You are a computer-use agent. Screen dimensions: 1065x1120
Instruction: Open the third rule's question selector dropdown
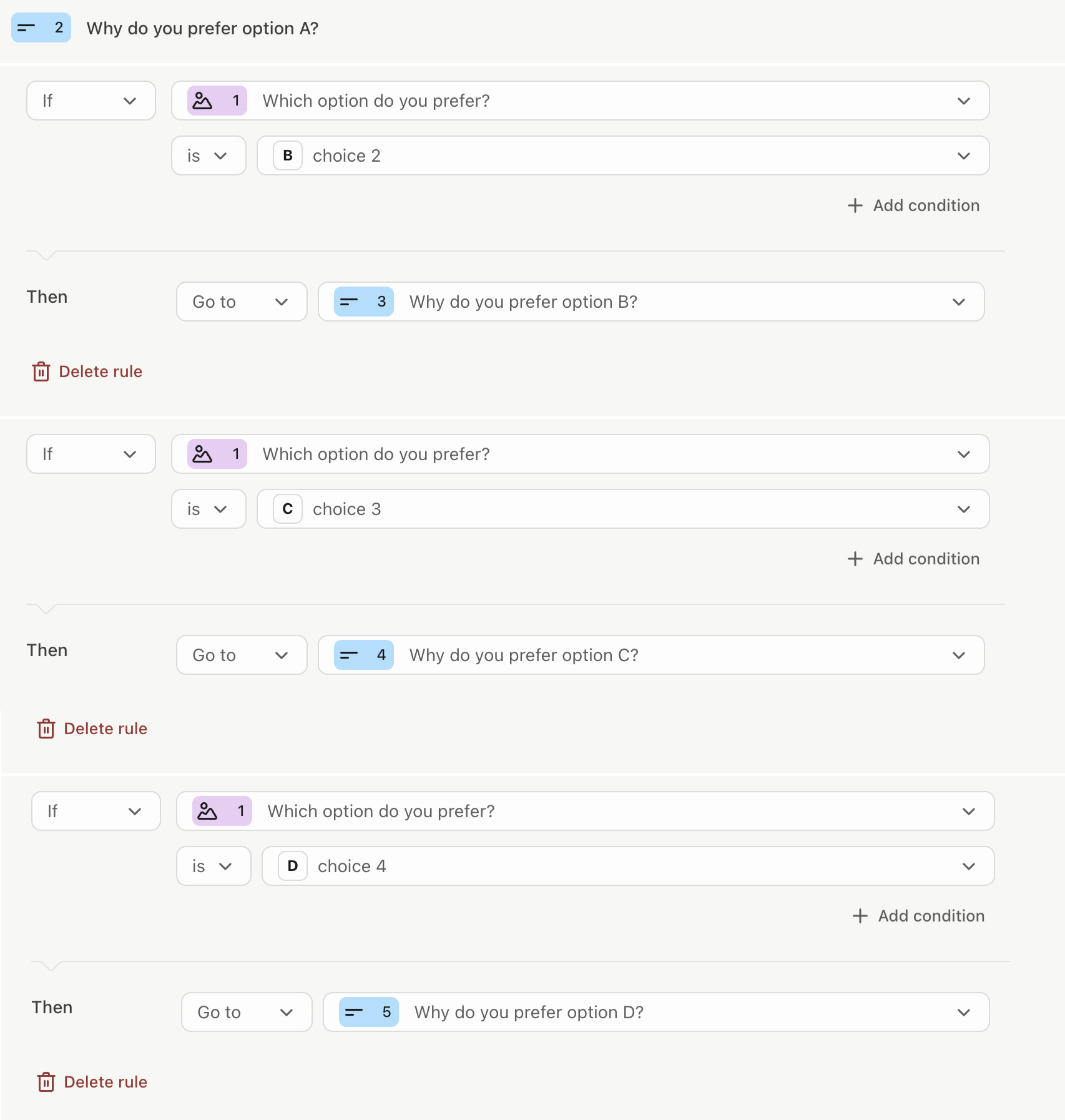click(x=586, y=811)
